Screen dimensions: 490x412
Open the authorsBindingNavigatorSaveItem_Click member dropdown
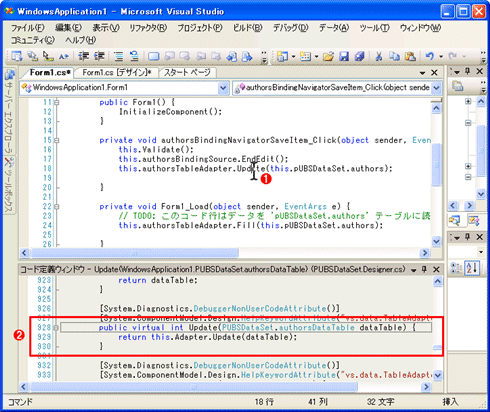(436, 88)
